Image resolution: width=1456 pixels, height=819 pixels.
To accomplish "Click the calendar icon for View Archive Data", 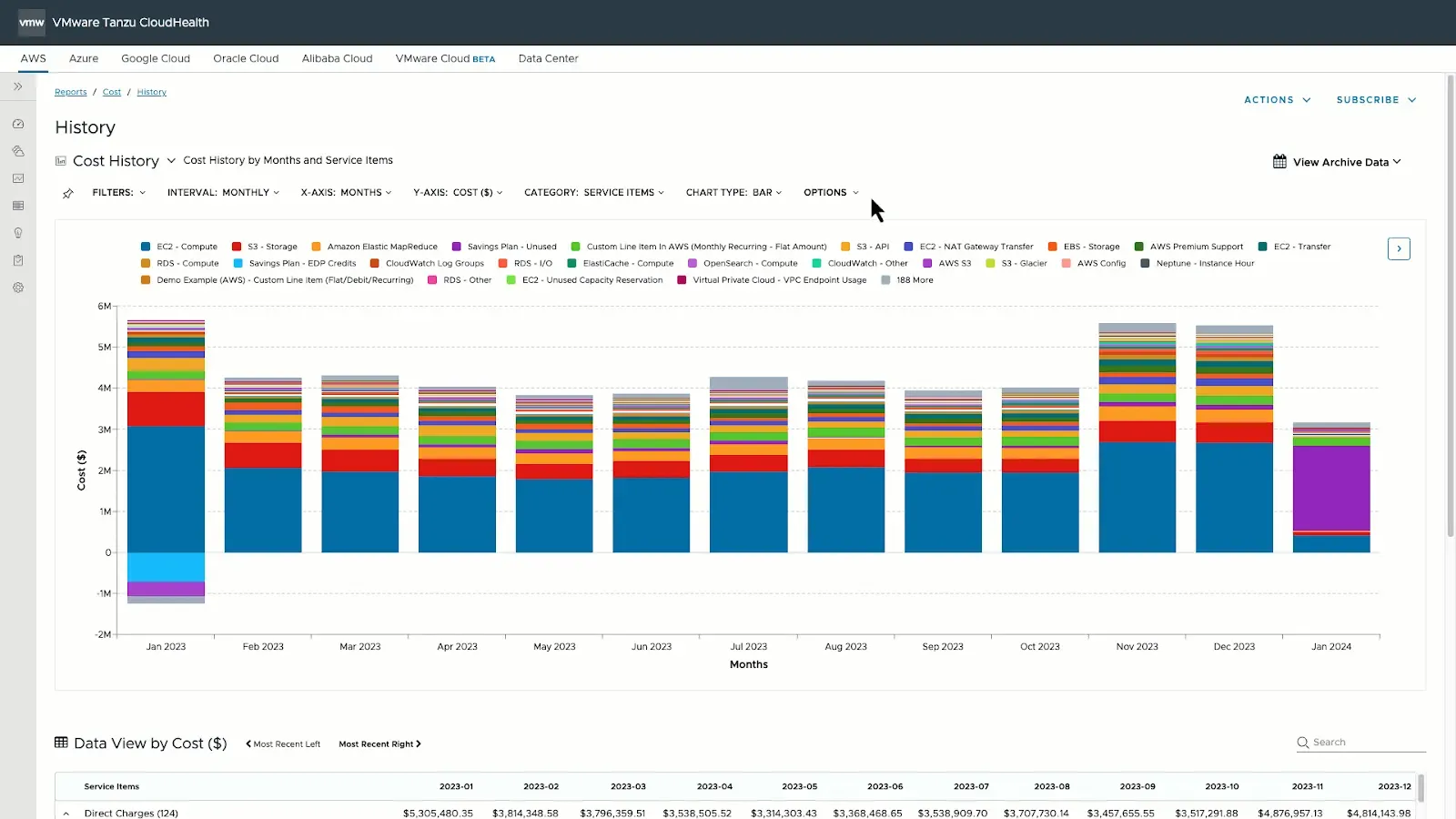I will (x=1279, y=162).
